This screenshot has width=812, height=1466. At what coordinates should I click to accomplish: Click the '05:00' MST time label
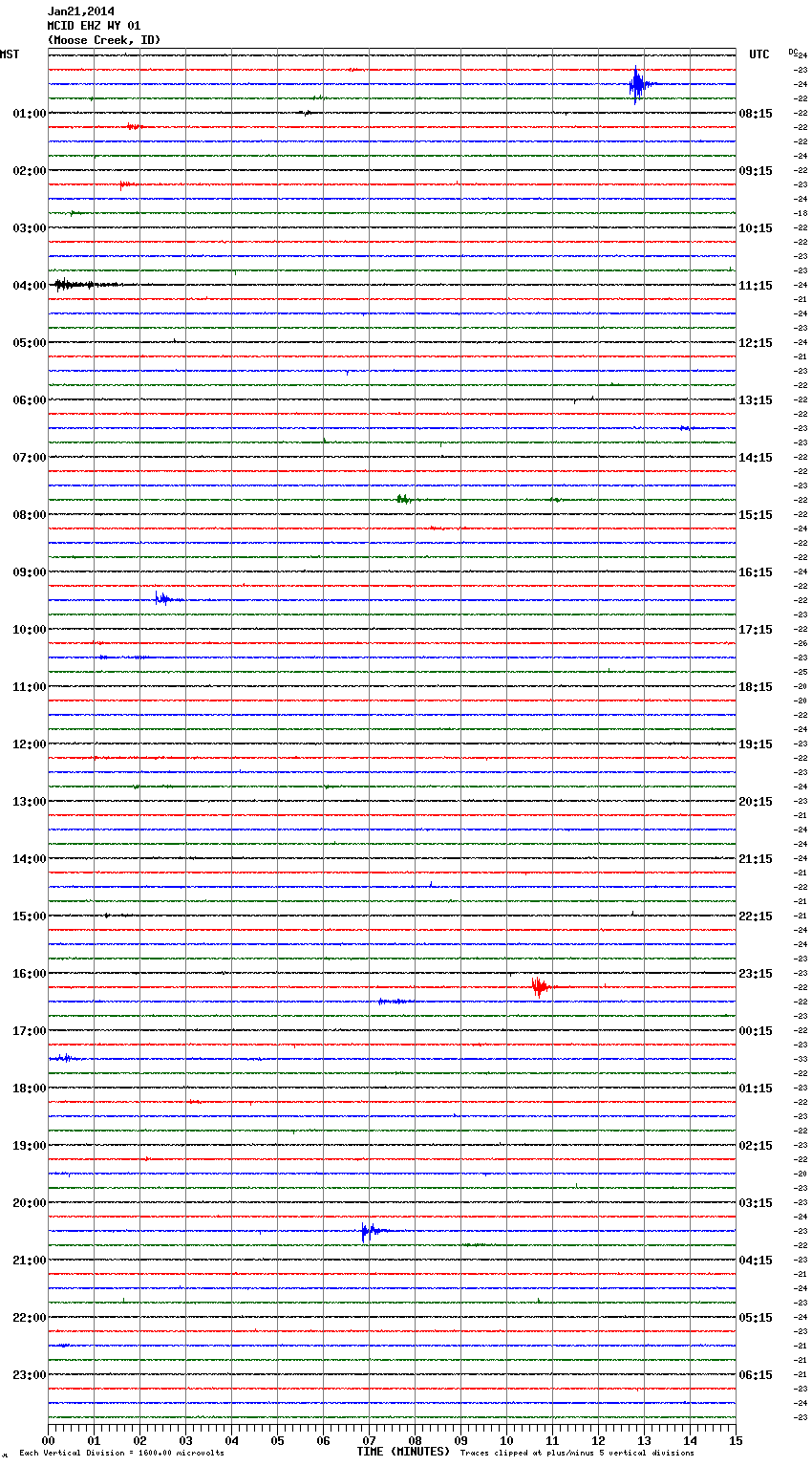tap(30, 342)
